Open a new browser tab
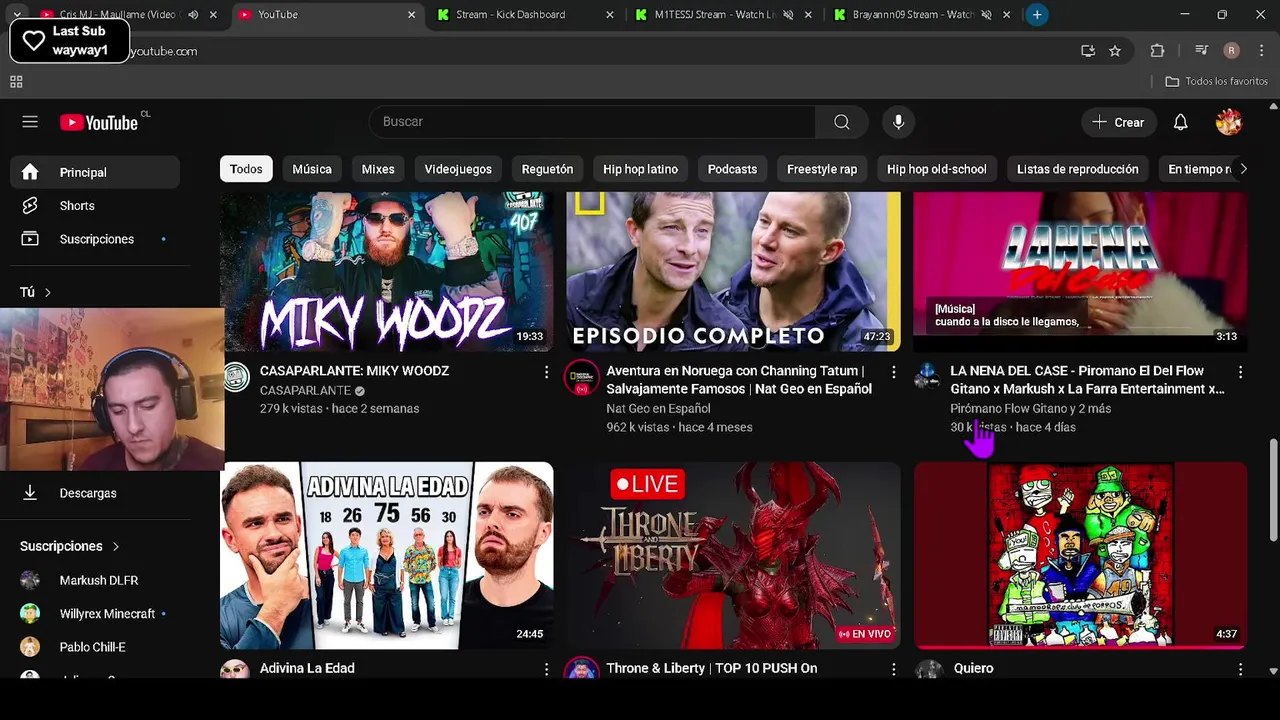This screenshot has width=1280, height=720. click(1037, 15)
